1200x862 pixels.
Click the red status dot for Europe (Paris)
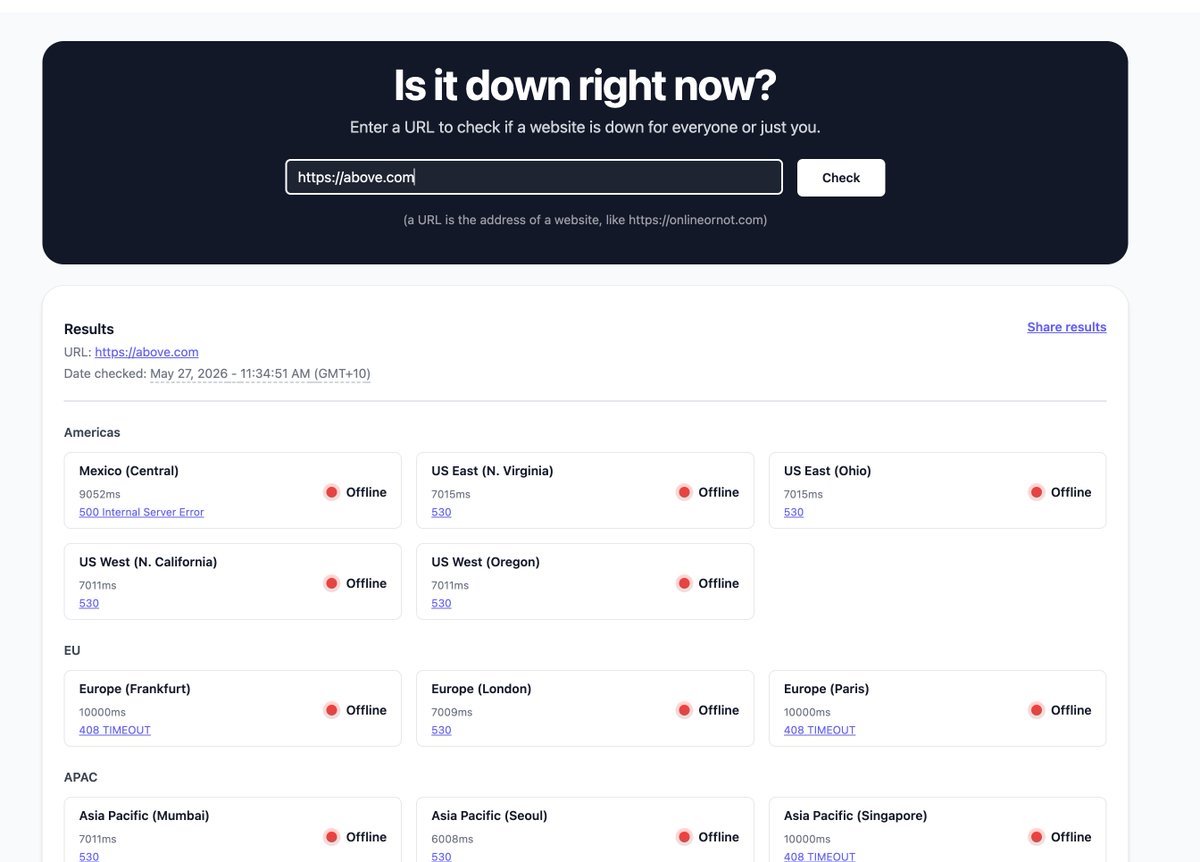point(1036,710)
